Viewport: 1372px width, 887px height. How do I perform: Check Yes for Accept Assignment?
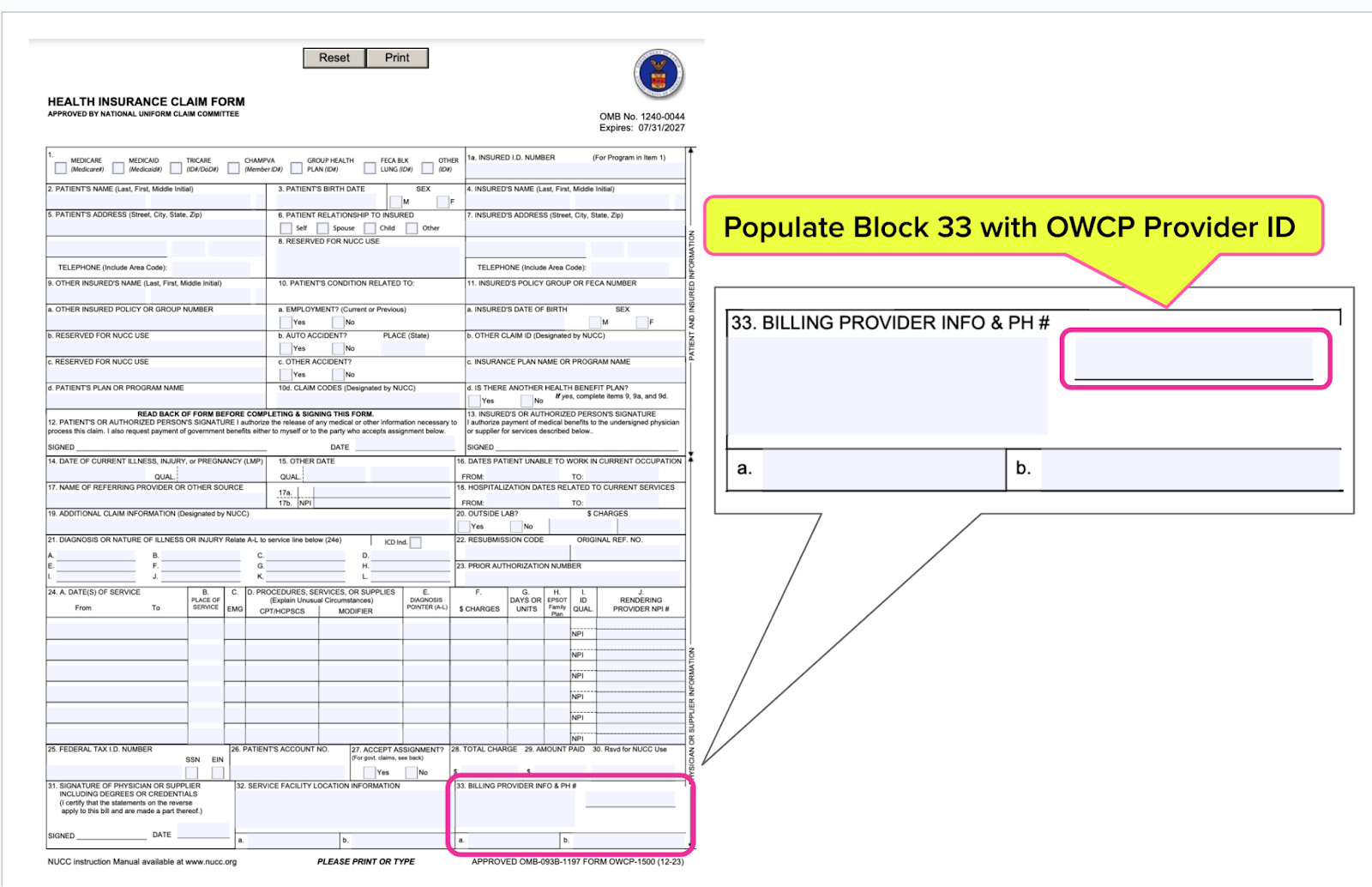[369, 772]
